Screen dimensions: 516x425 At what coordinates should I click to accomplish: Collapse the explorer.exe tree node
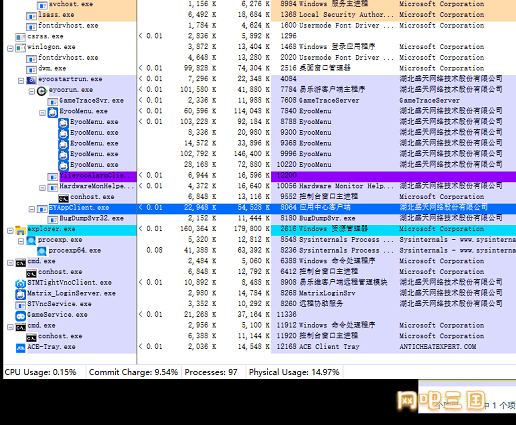click(10, 231)
